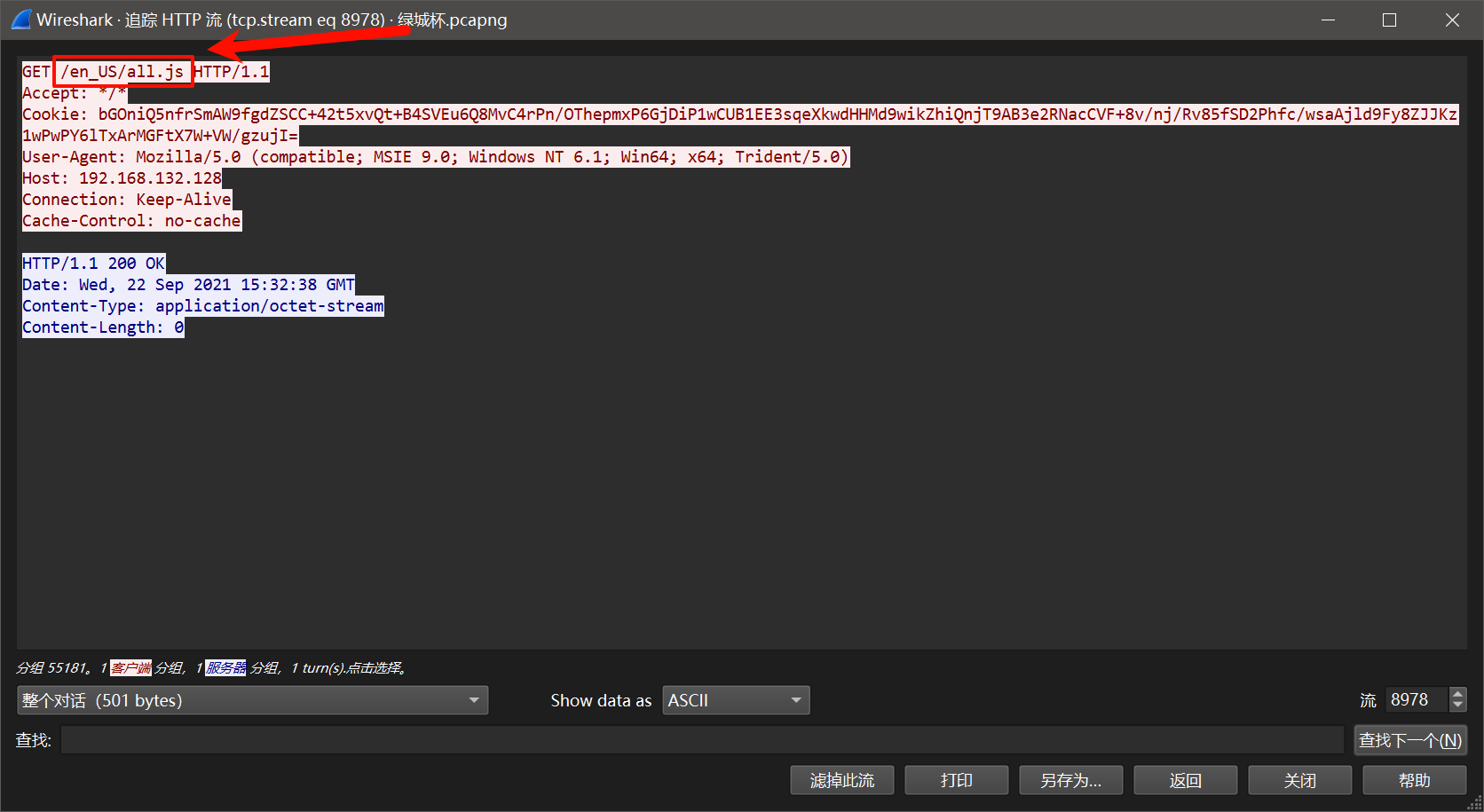
Task: Expand the Show data as ASCII combo box
Action: click(x=735, y=700)
